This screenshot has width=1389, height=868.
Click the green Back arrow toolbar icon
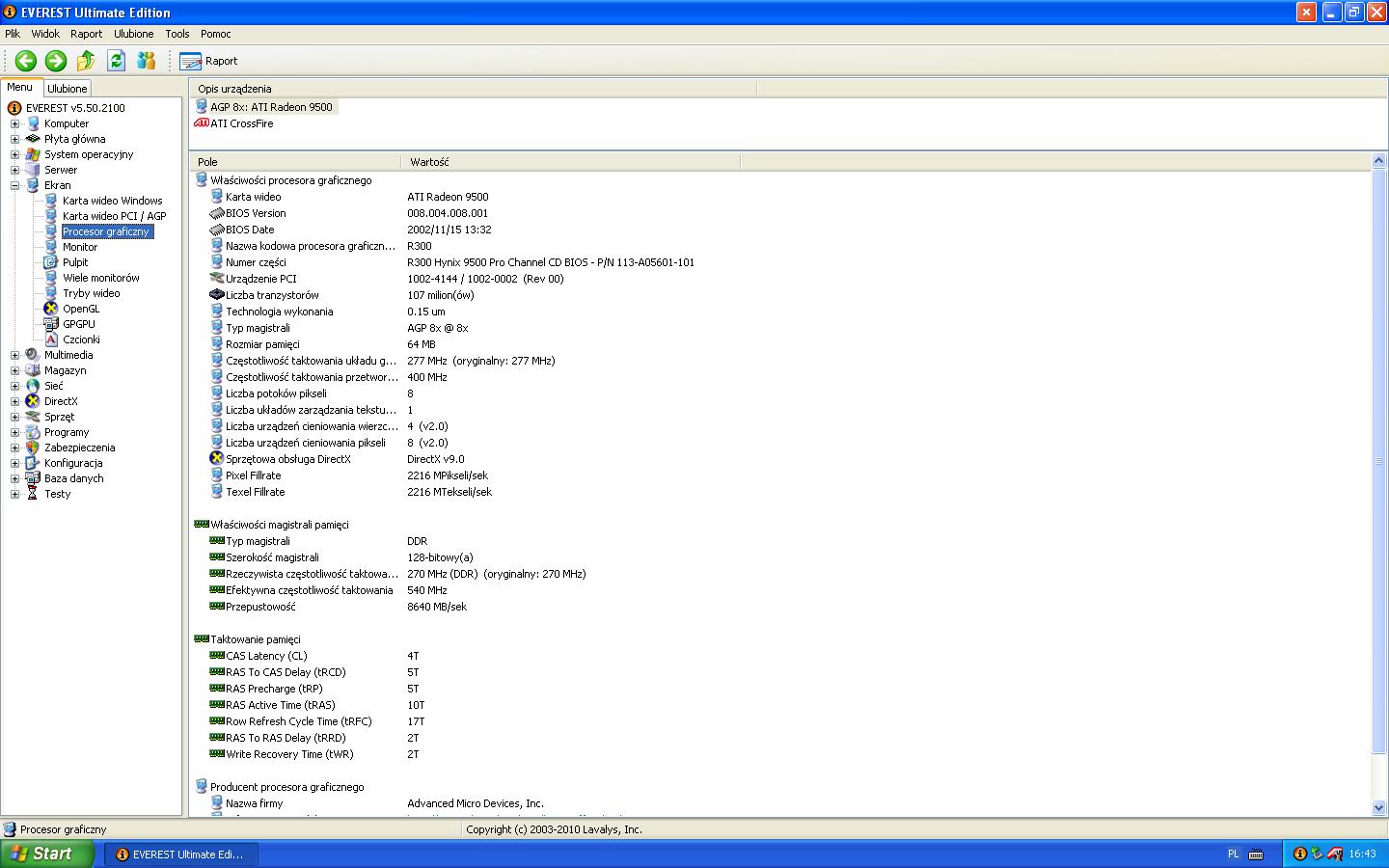click(26, 61)
